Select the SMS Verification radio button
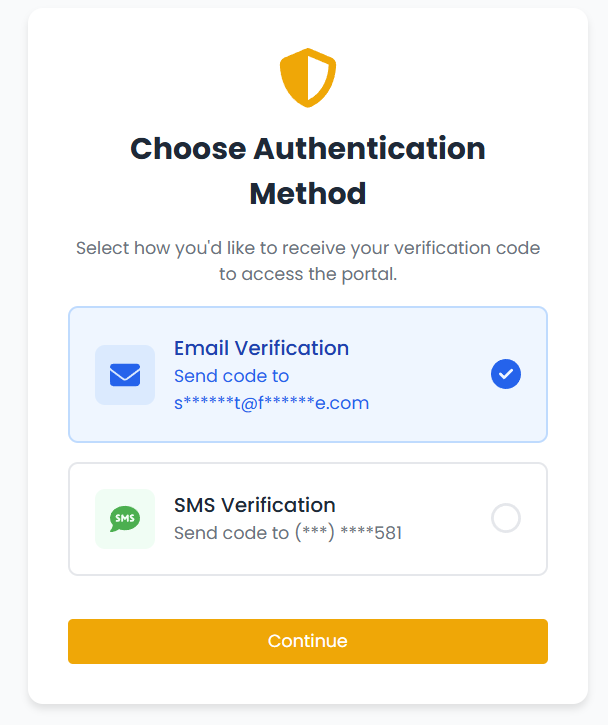The height and width of the screenshot is (725, 608). [x=506, y=518]
